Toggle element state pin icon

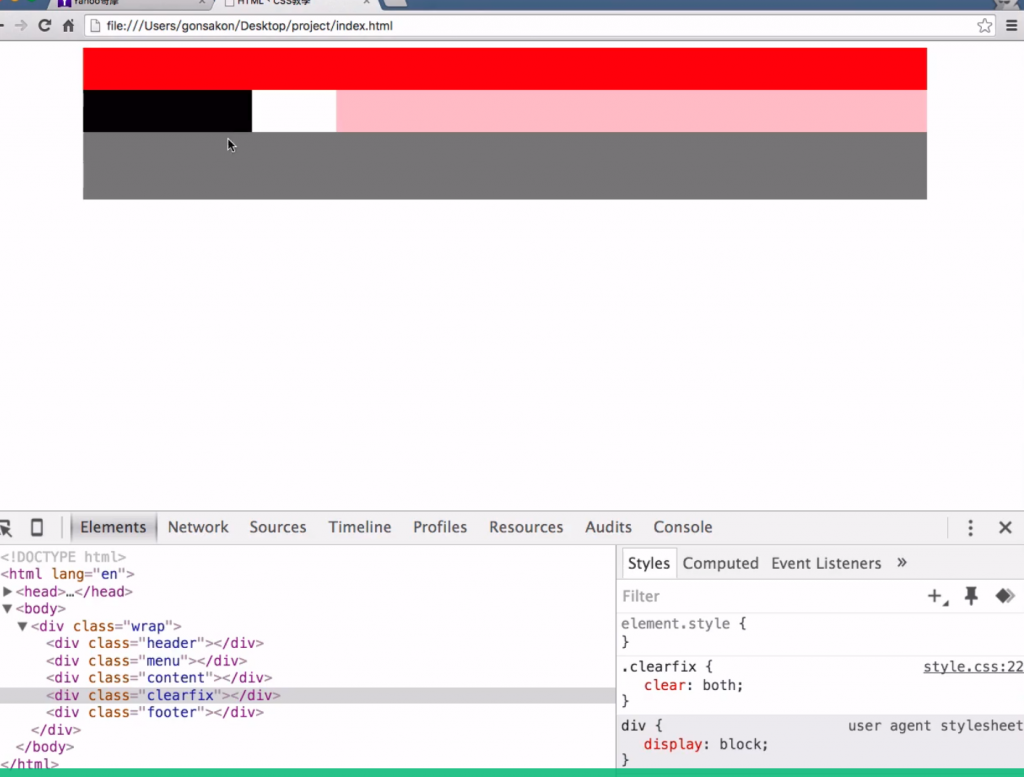tap(971, 596)
